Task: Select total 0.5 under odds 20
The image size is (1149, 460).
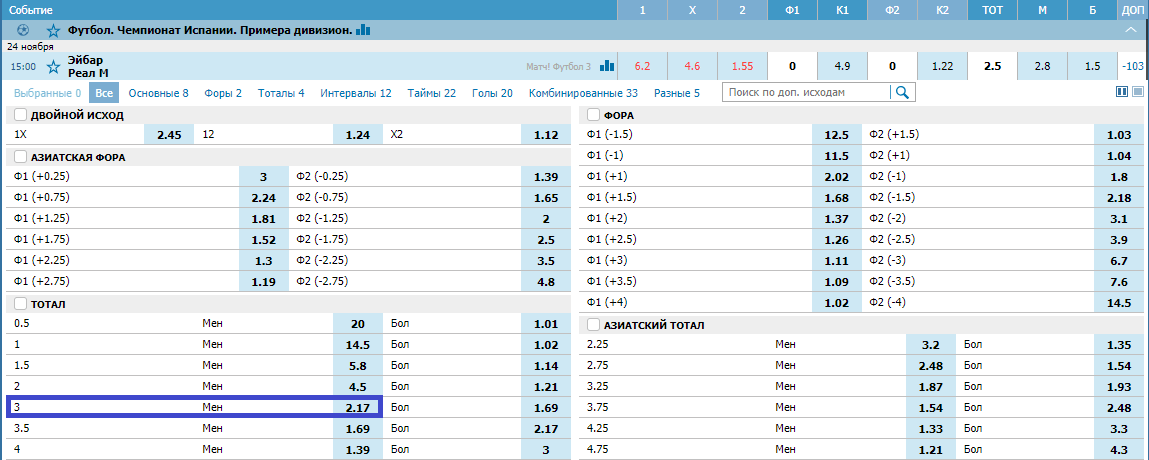Action: (358, 323)
